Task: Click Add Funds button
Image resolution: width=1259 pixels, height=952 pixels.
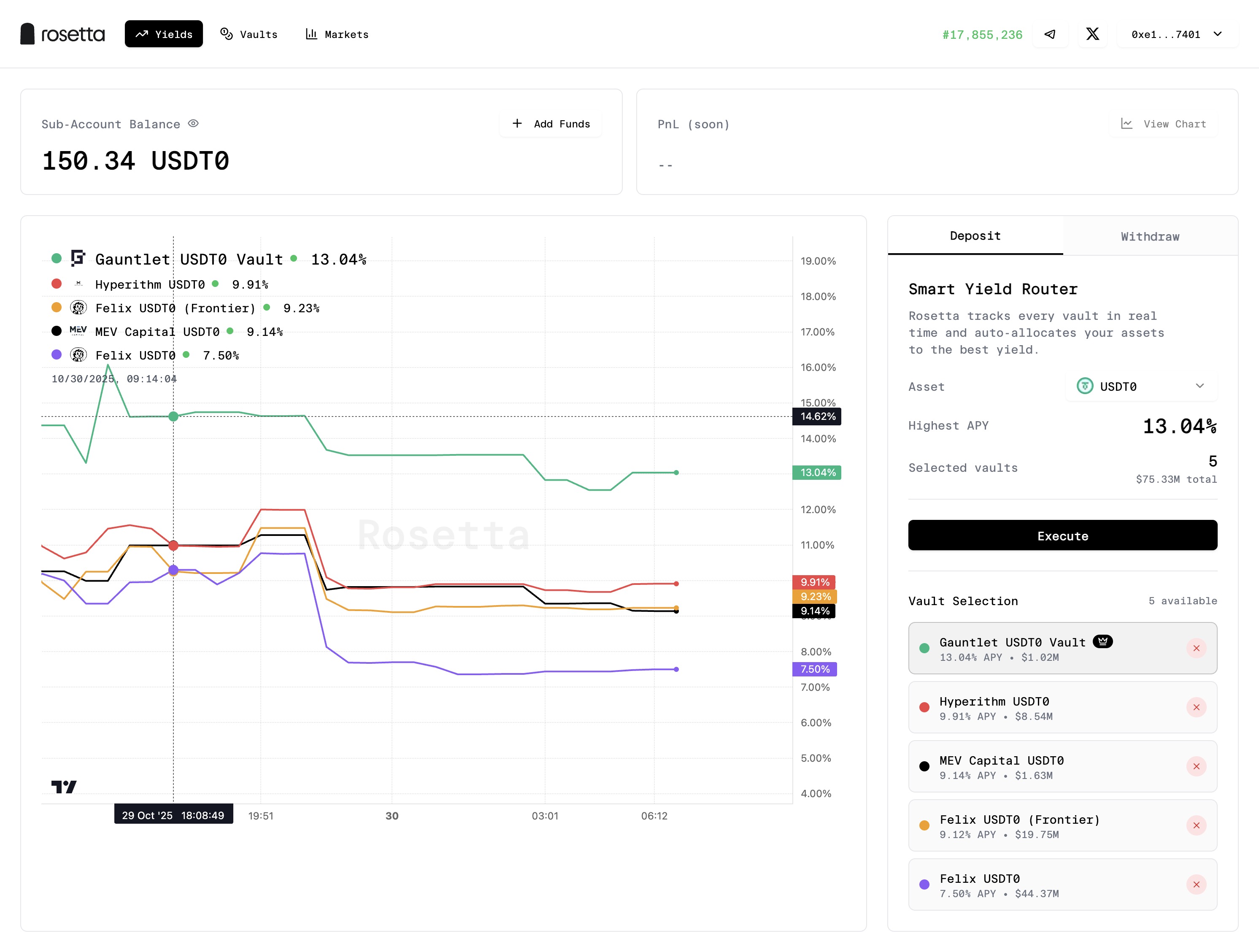Action: coord(551,124)
